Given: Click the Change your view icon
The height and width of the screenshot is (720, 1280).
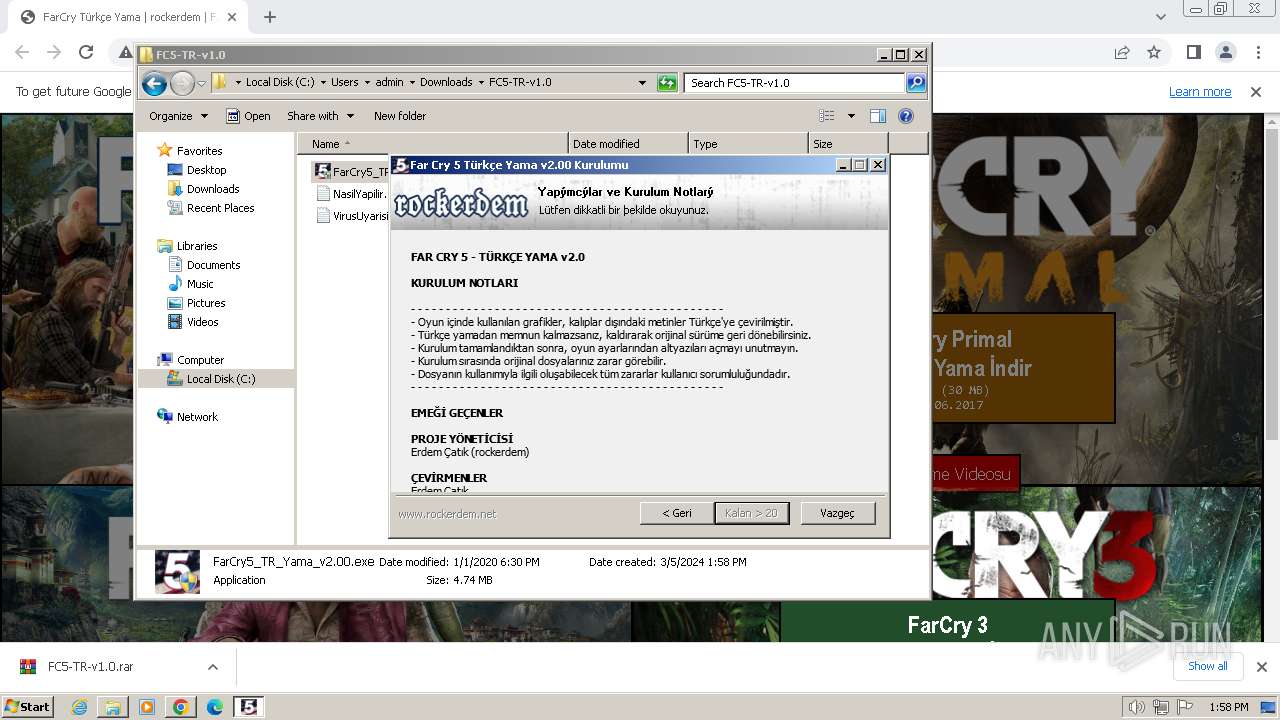Looking at the screenshot, I should [x=826, y=116].
